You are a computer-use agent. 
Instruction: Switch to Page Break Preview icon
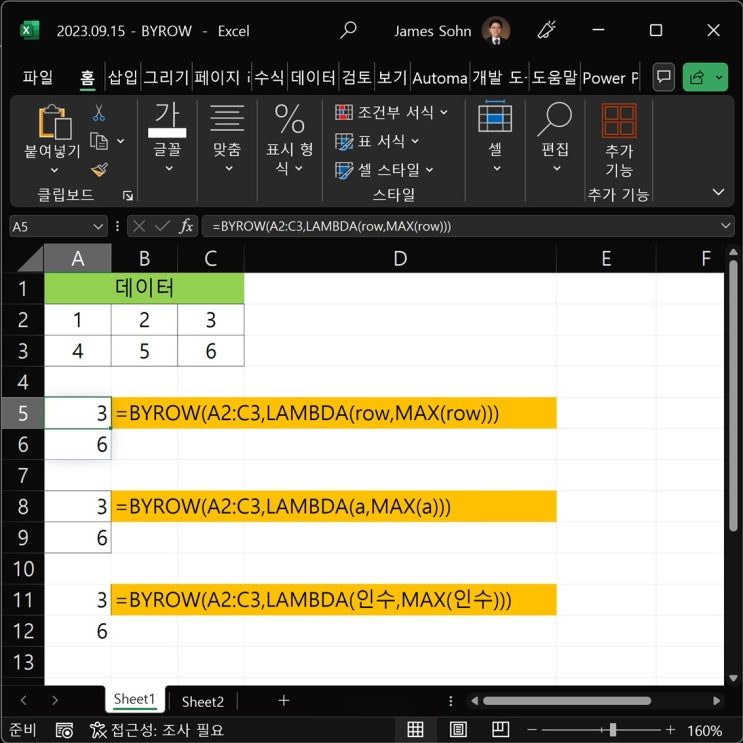pos(500,729)
